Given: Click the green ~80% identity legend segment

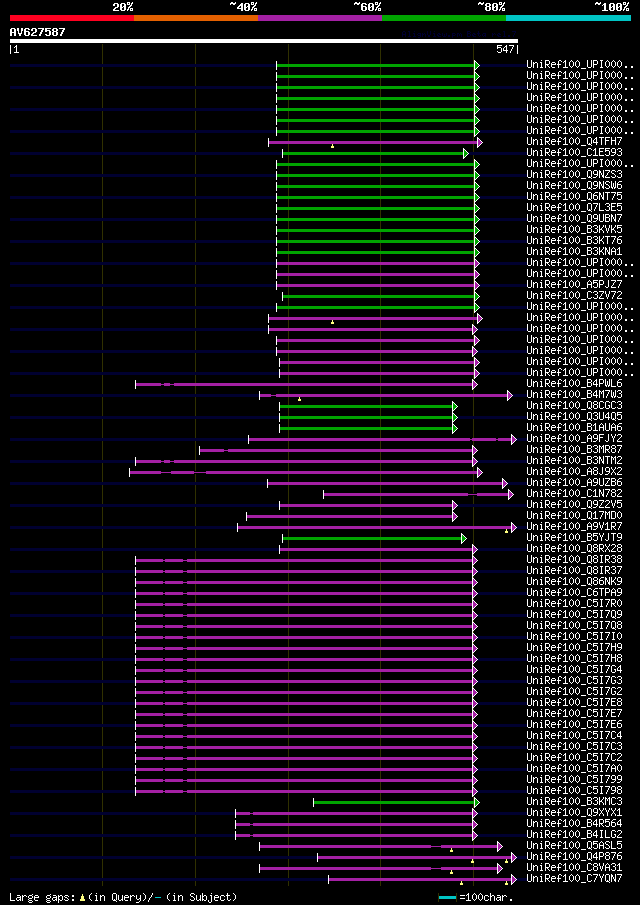Looking at the screenshot, I should [444, 18].
